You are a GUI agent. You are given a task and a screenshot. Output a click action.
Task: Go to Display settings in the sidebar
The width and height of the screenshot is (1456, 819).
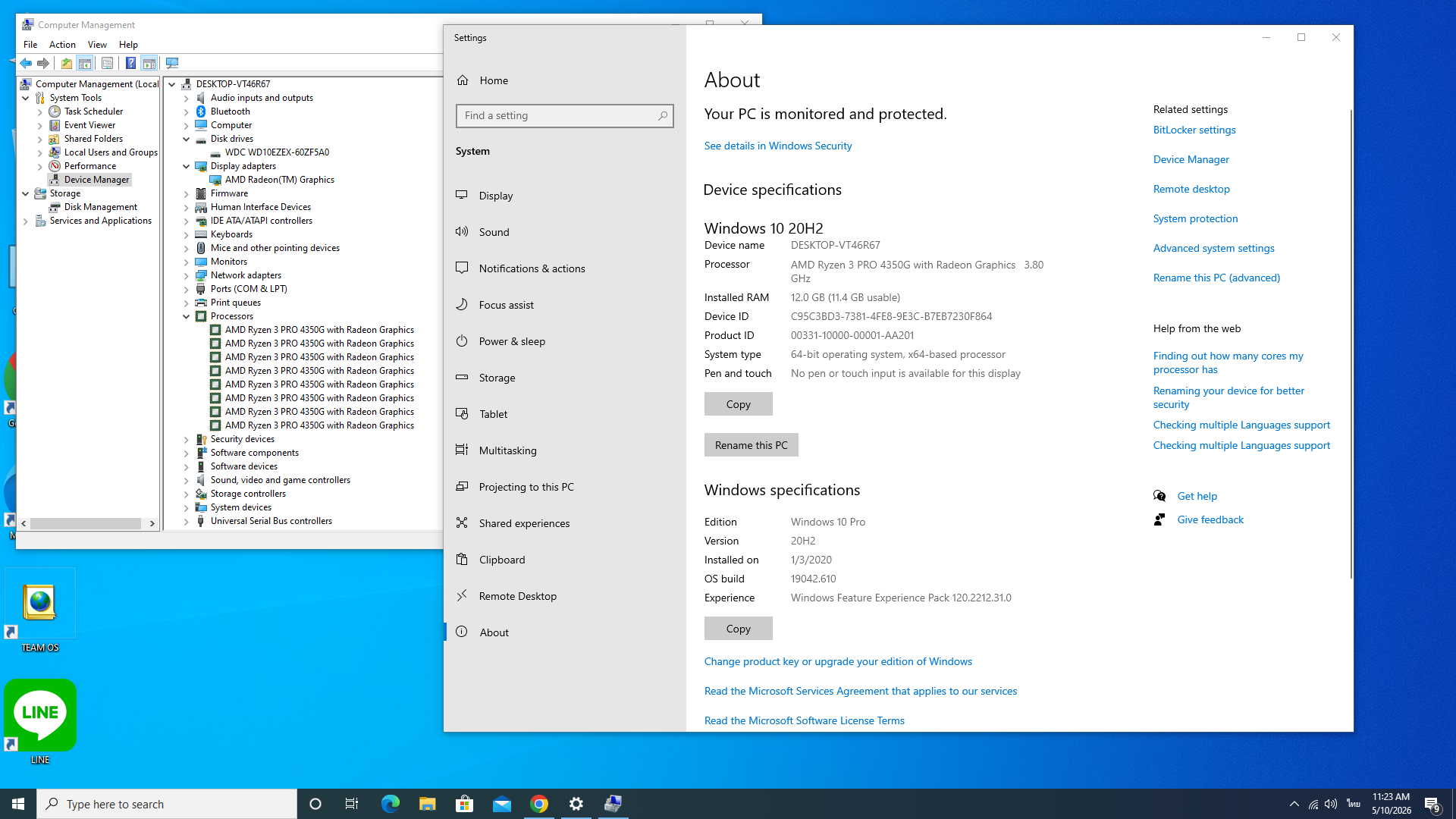point(565,196)
